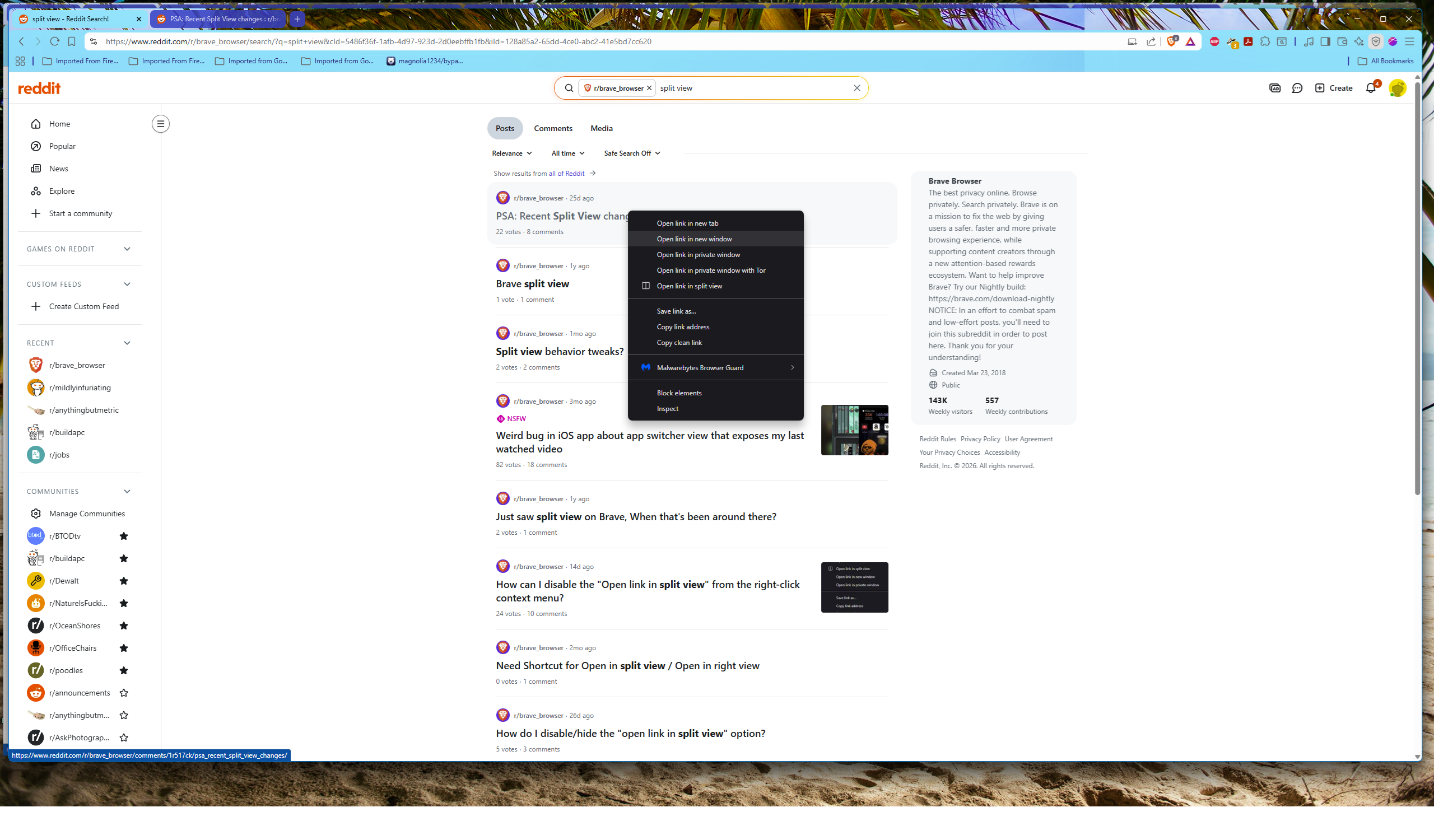Choose Open link in split view
The width and height of the screenshot is (1434, 840).
689,286
